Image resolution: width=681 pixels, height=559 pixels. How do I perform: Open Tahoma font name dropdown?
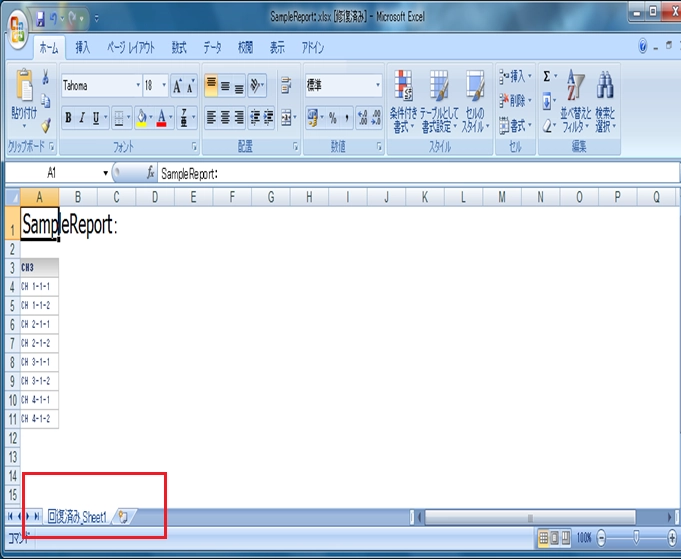pyautogui.click(x=138, y=86)
